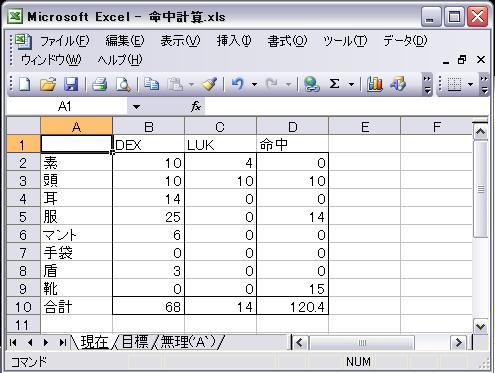Viewport: 495px width, 373px height.
Task: Restore the workbook window inside Excel
Action: tap(462, 60)
